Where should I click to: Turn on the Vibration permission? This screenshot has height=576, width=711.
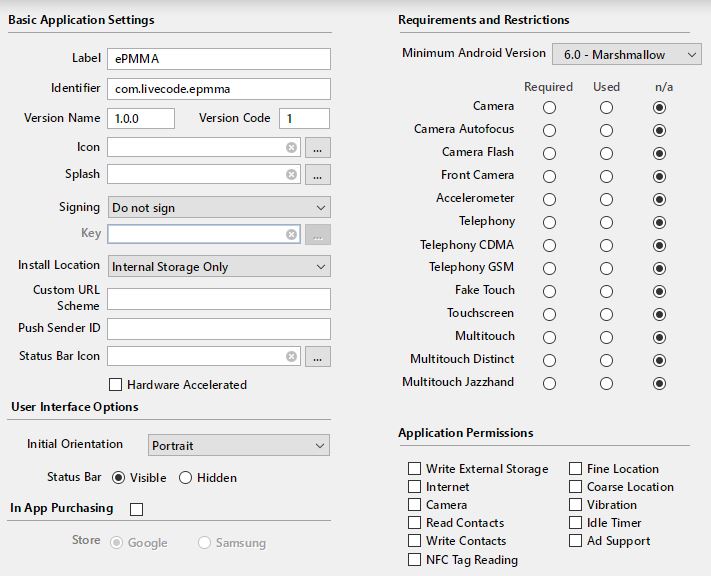pyautogui.click(x=576, y=505)
